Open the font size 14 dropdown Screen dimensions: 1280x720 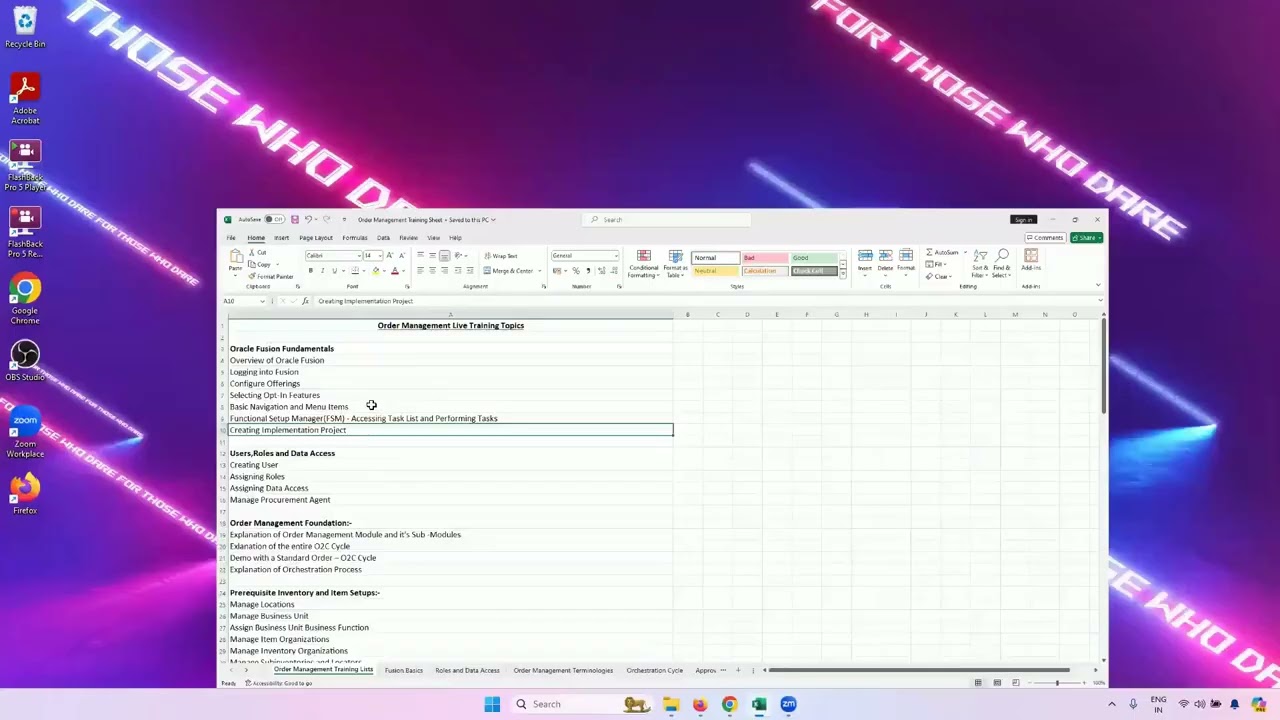pyautogui.click(x=379, y=256)
